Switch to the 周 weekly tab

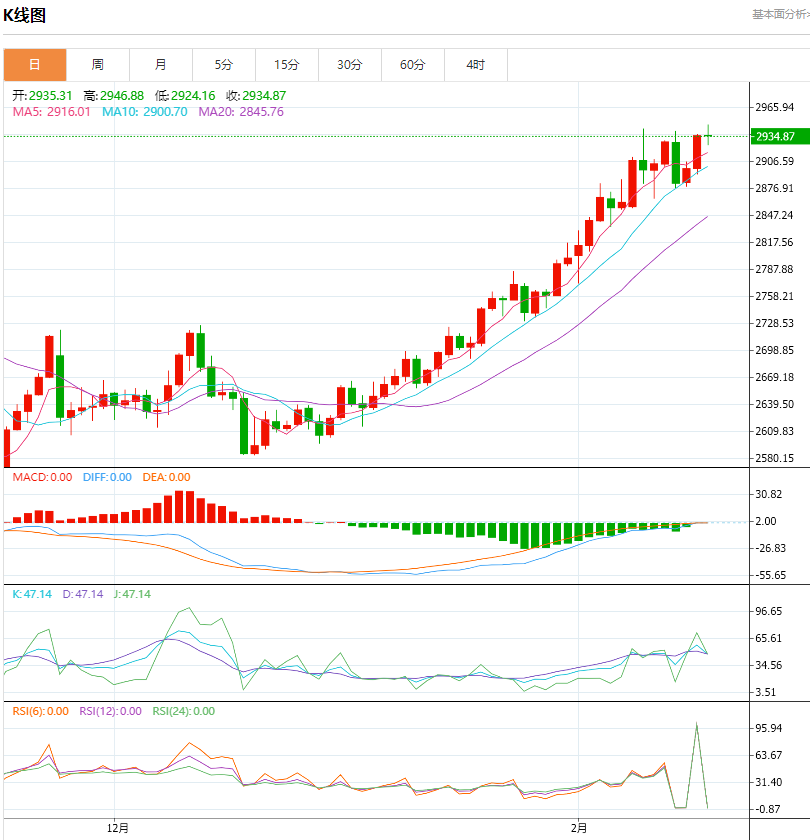(x=98, y=65)
